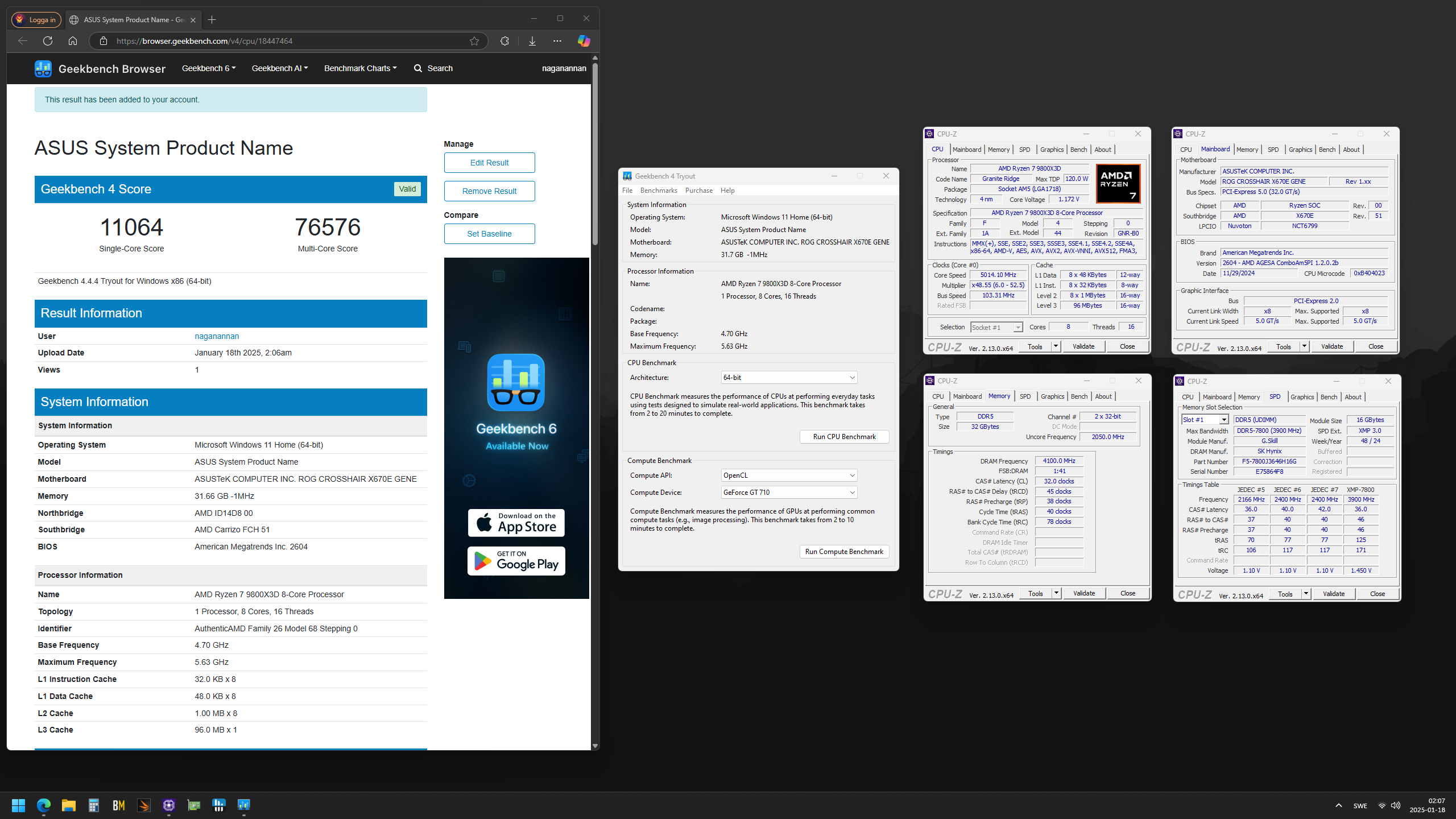This screenshot has height=819, width=1456.
Task: Expand the Geekbench 6 nav dropdown
Action: pyautogui.click(x=209, y=68)
